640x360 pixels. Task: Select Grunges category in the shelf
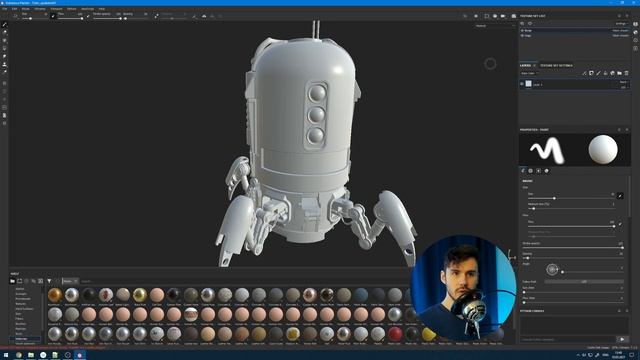[21, 294]
